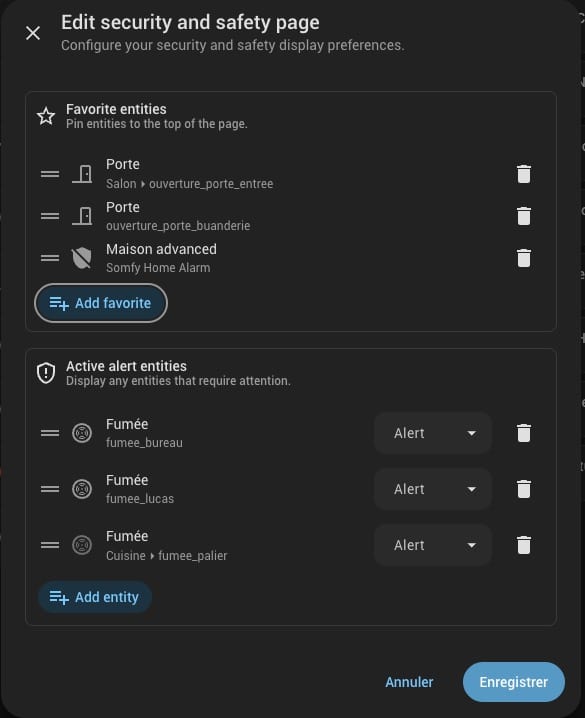
Task: Click the drag handle for Maison advanced
Action: (50, 258)
